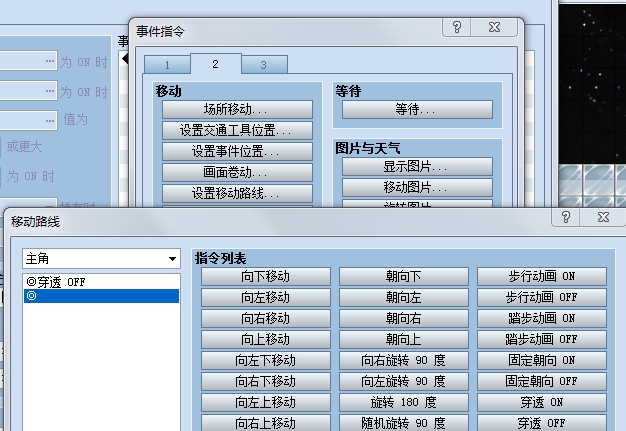Click the first 为 ON 时 ellipsis field
Screen dimensions: 626x431
coord(28,61)
